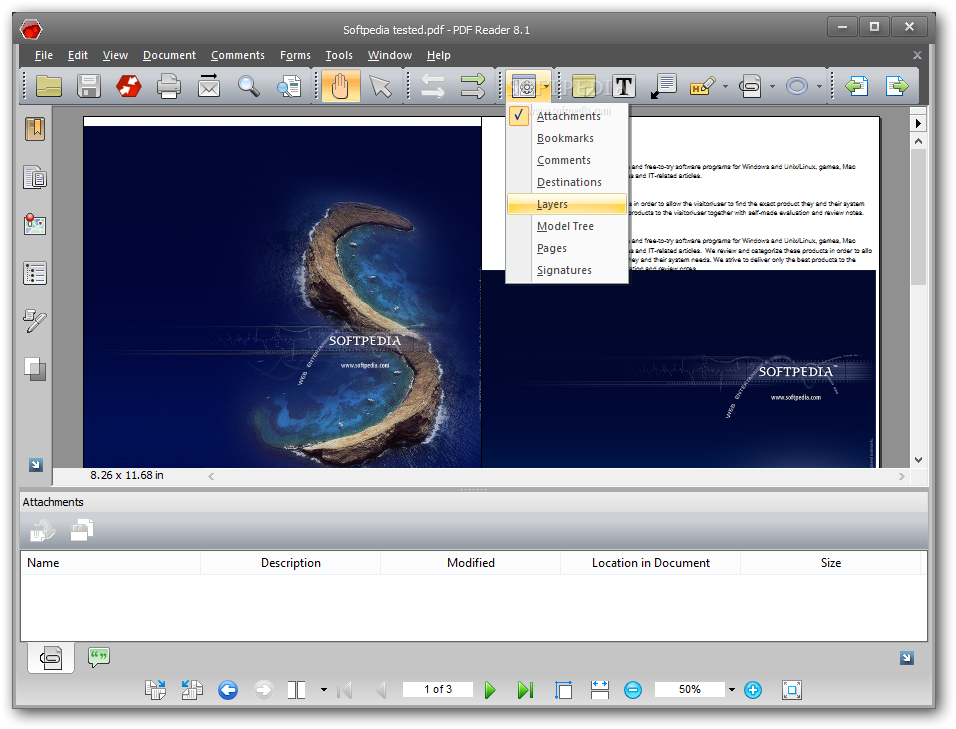Open the Document menu

pyautogui.click(x=169, y=55)
